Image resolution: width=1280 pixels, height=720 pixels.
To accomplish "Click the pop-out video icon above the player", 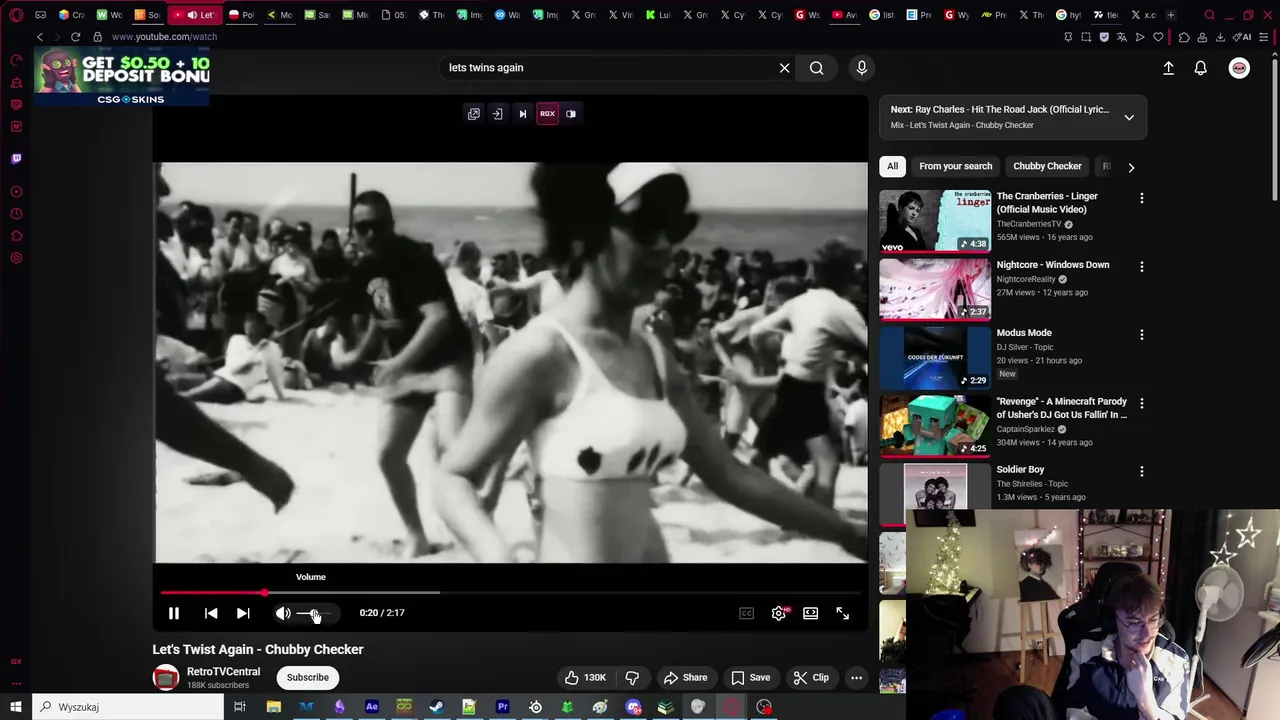I will point(474,114).
